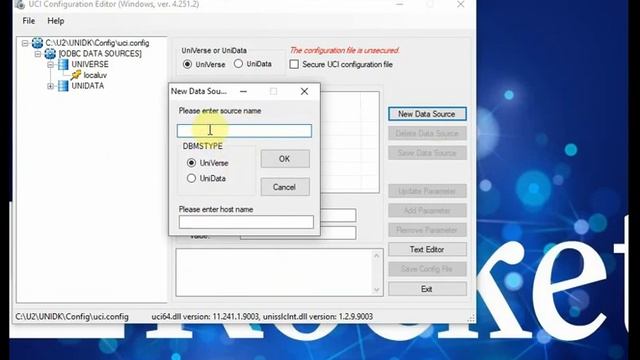Click the localuv connection plug icon
This screenshot has height=360, width=640.
point(76,75)
